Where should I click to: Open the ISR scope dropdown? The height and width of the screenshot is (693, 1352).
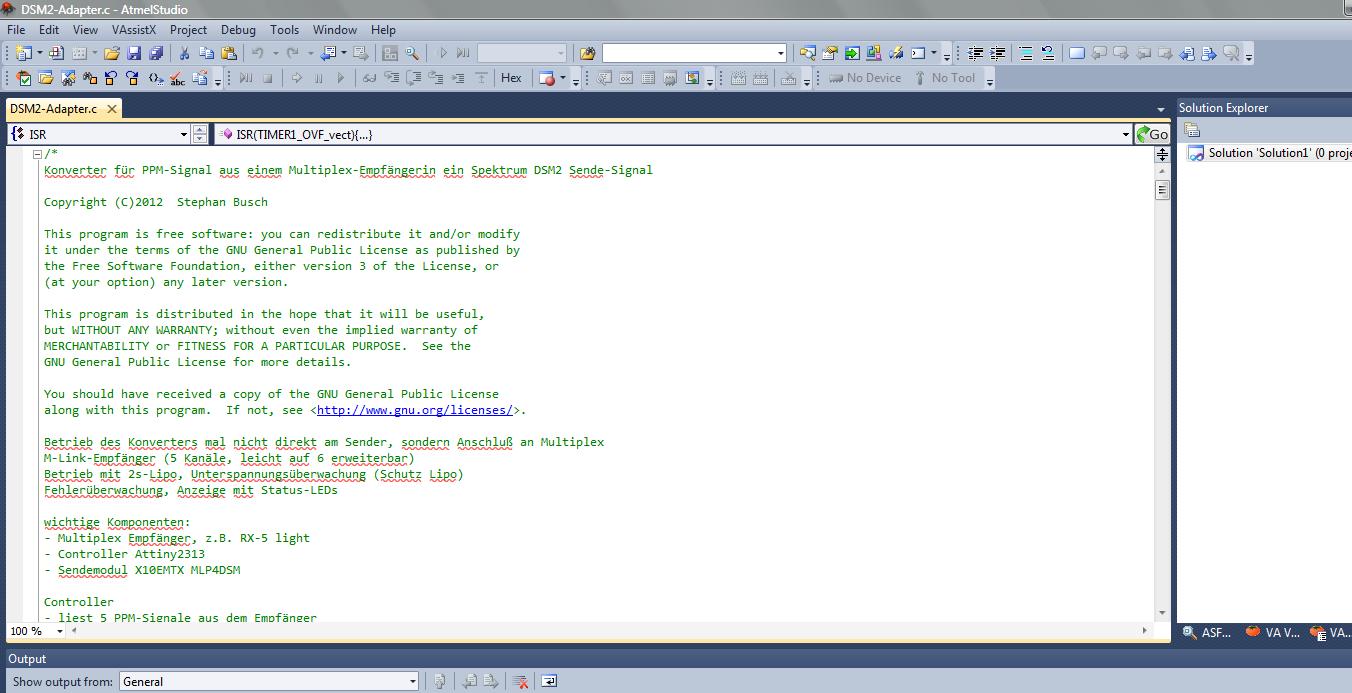184,134
